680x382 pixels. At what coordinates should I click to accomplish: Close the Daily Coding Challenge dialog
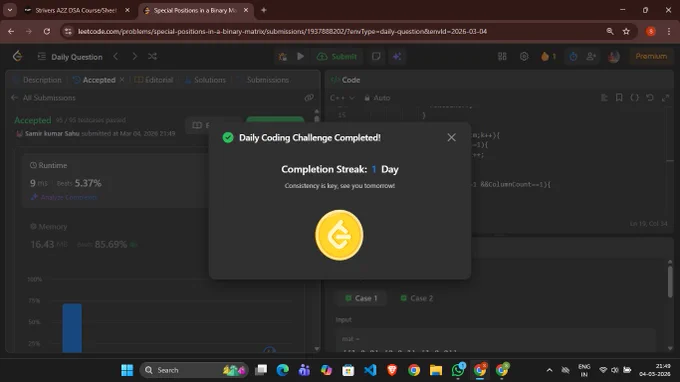pyautogui.click(x=451, y=137)
